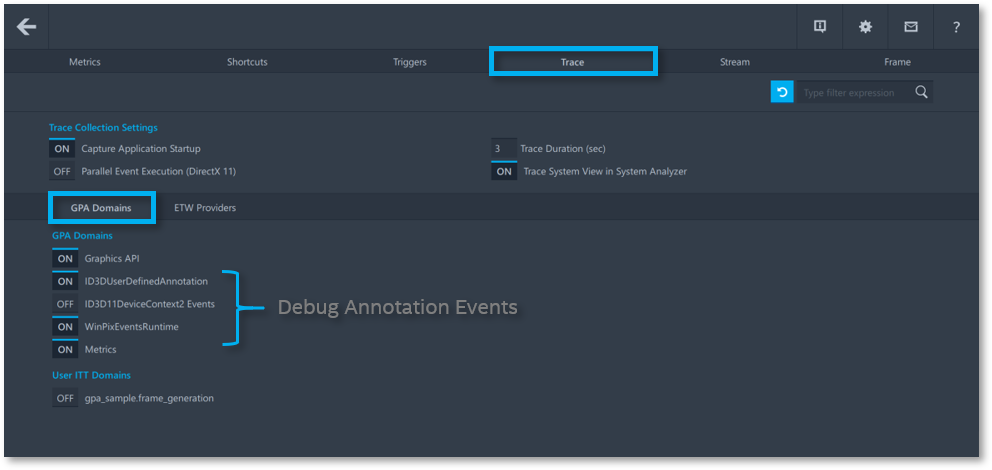Screen dimensions: 992x470
Task: Click the Trace Collection Settings heading
Action: coord(103,127)
